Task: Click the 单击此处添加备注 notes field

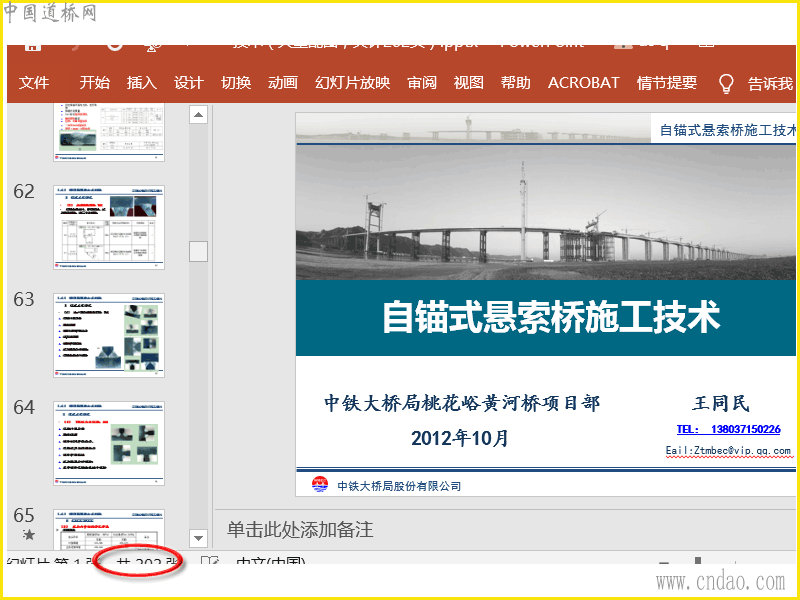Action: [300, 529]
